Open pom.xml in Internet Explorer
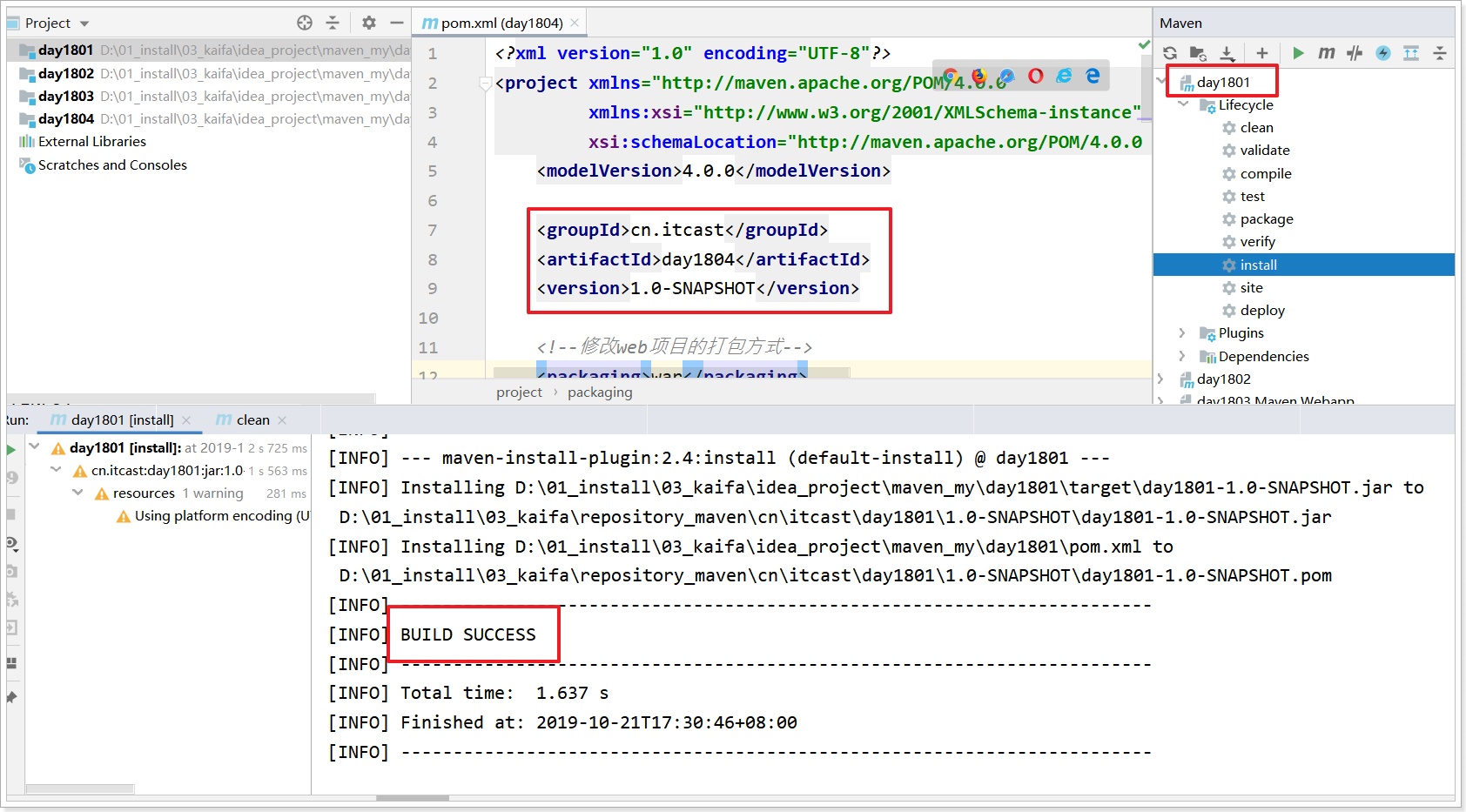Viewport: 1466px width, 812px height. 1064,77
